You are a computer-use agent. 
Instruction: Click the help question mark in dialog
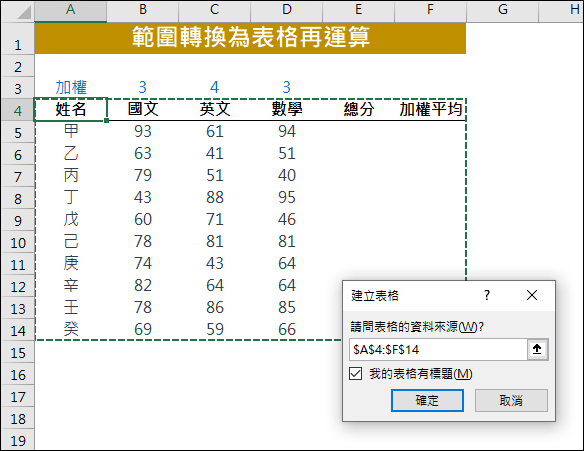click(x=487, y=295)
